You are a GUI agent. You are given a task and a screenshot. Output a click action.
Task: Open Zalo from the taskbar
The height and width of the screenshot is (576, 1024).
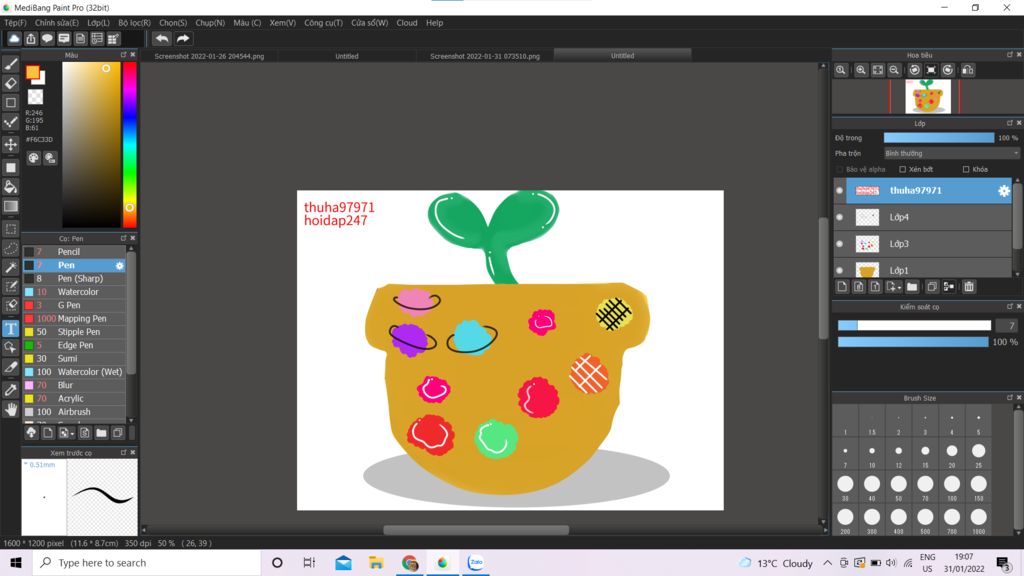[x=475, y=563]
